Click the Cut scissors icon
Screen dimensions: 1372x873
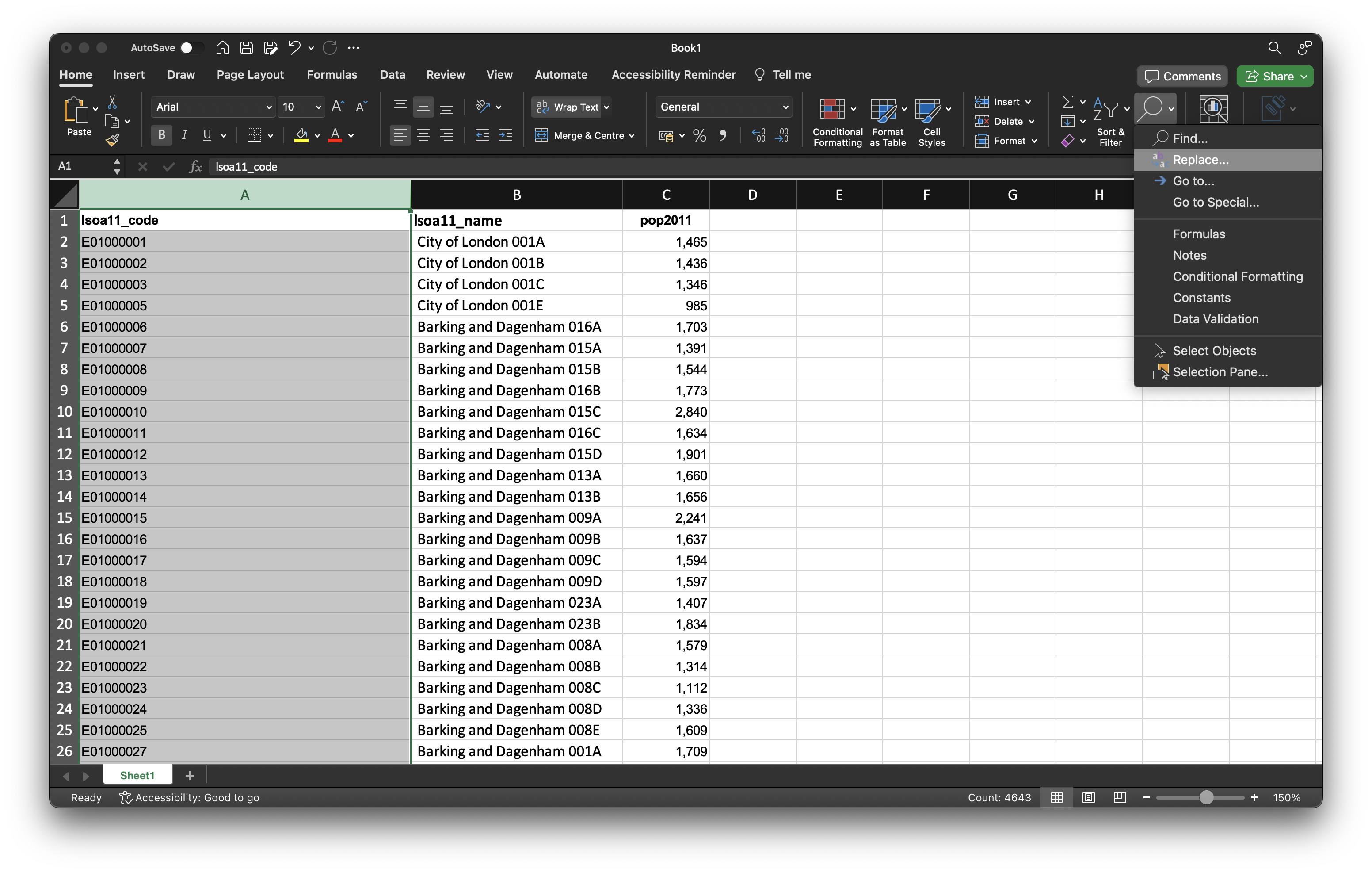point(112,103)
